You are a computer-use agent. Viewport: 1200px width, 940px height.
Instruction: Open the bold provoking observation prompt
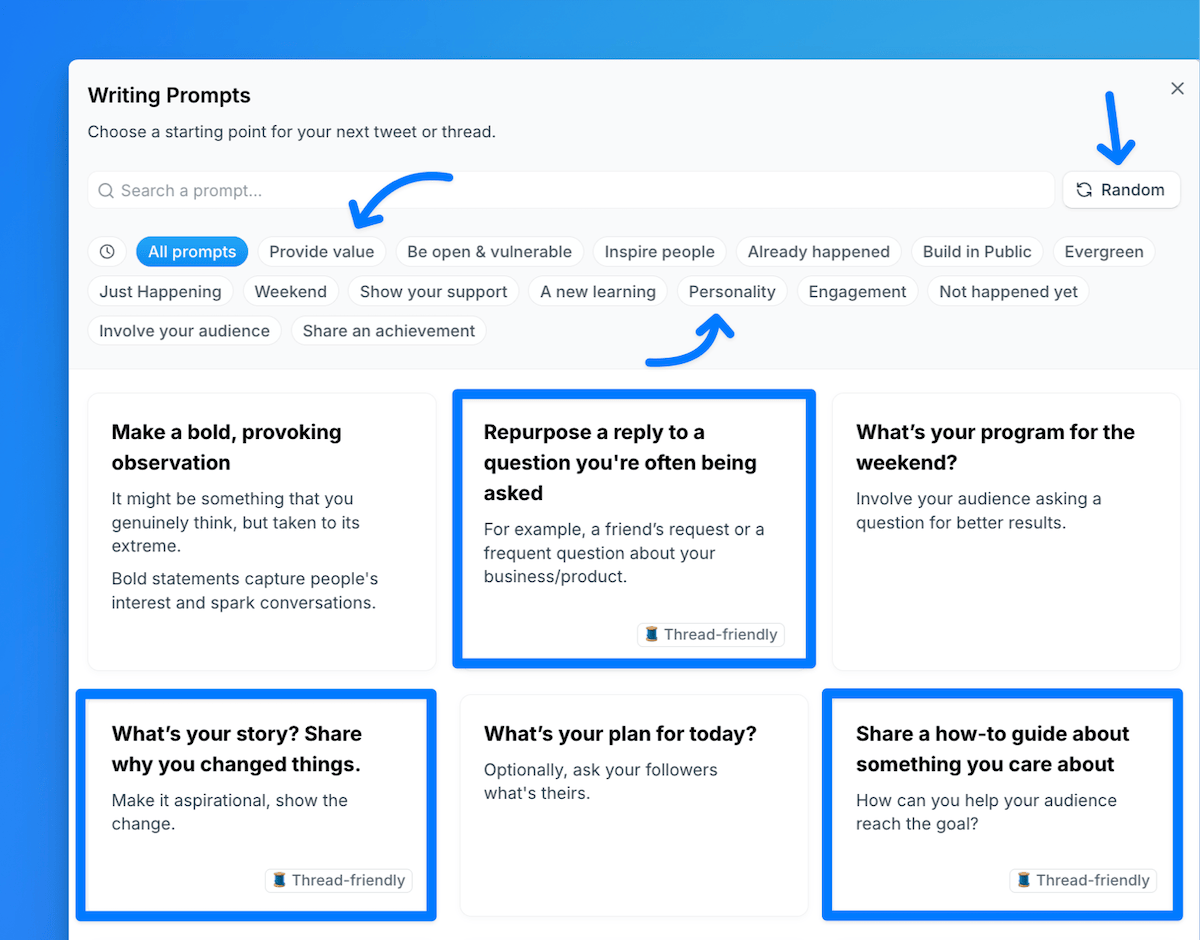262,530
